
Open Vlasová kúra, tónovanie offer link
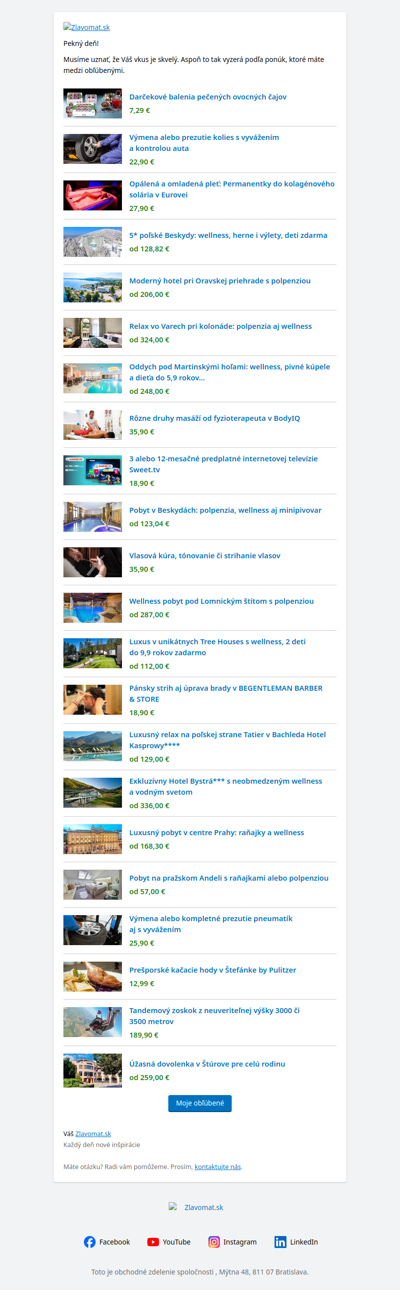coord(205,555)
